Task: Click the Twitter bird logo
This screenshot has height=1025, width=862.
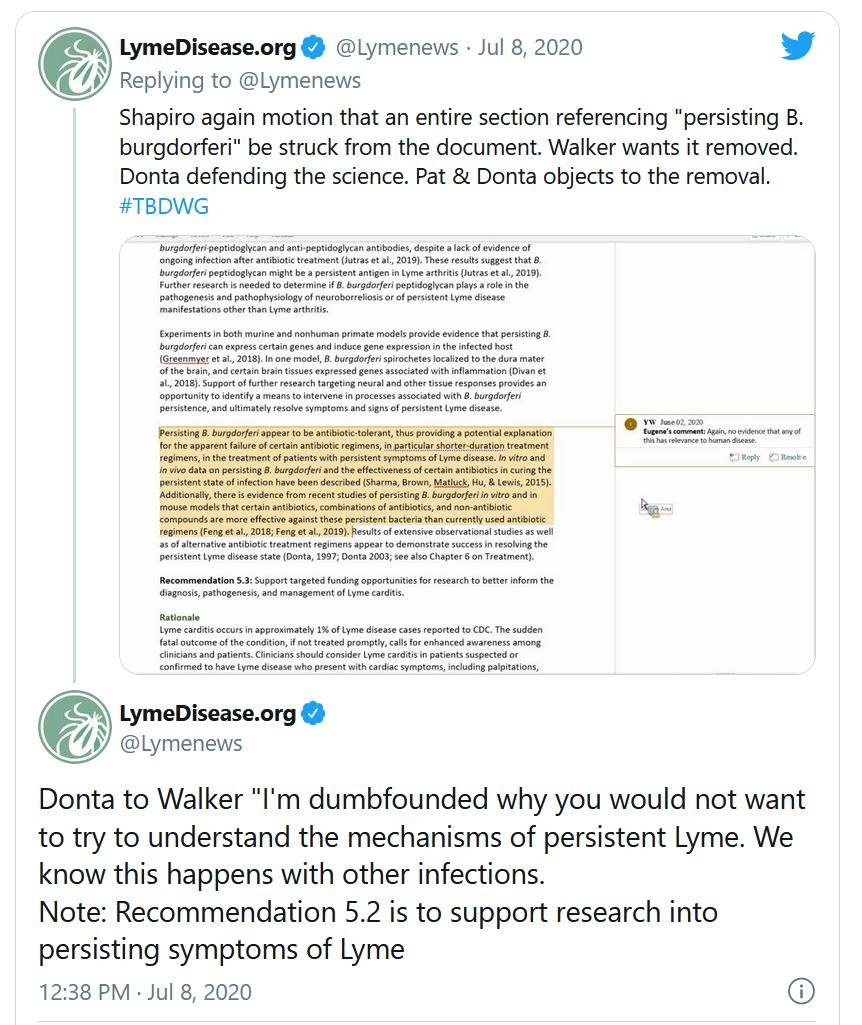Action: [798, 46]
